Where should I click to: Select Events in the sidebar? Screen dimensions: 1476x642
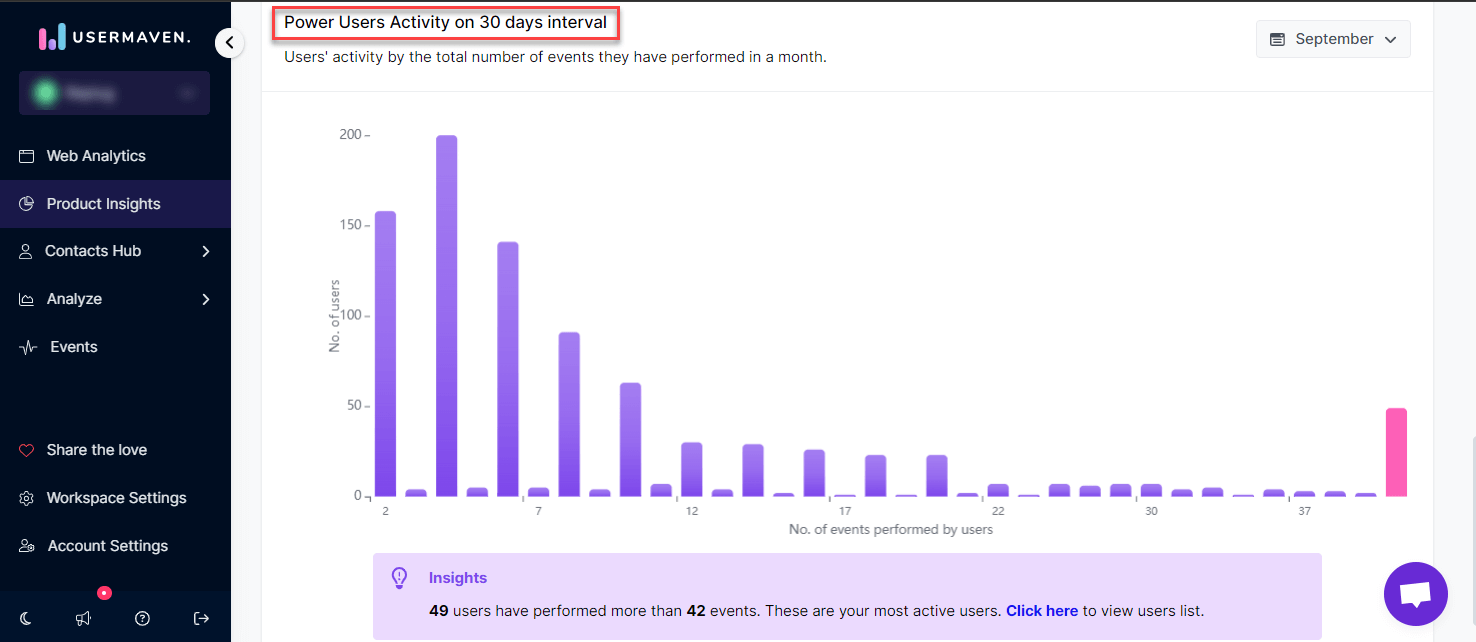pyautogui.click(x=71, y=346)
